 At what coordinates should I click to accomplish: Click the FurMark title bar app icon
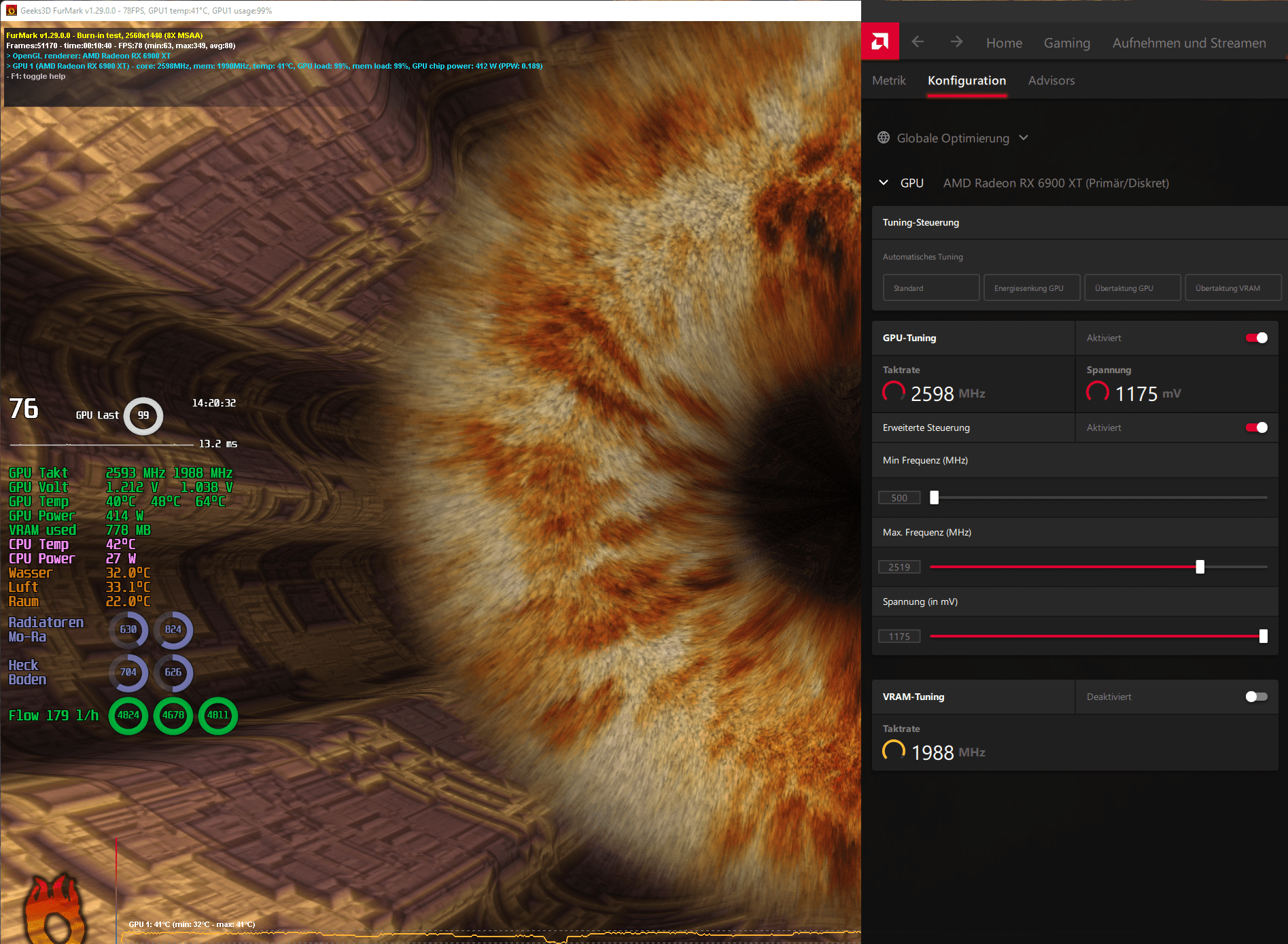tap(11, 10)
